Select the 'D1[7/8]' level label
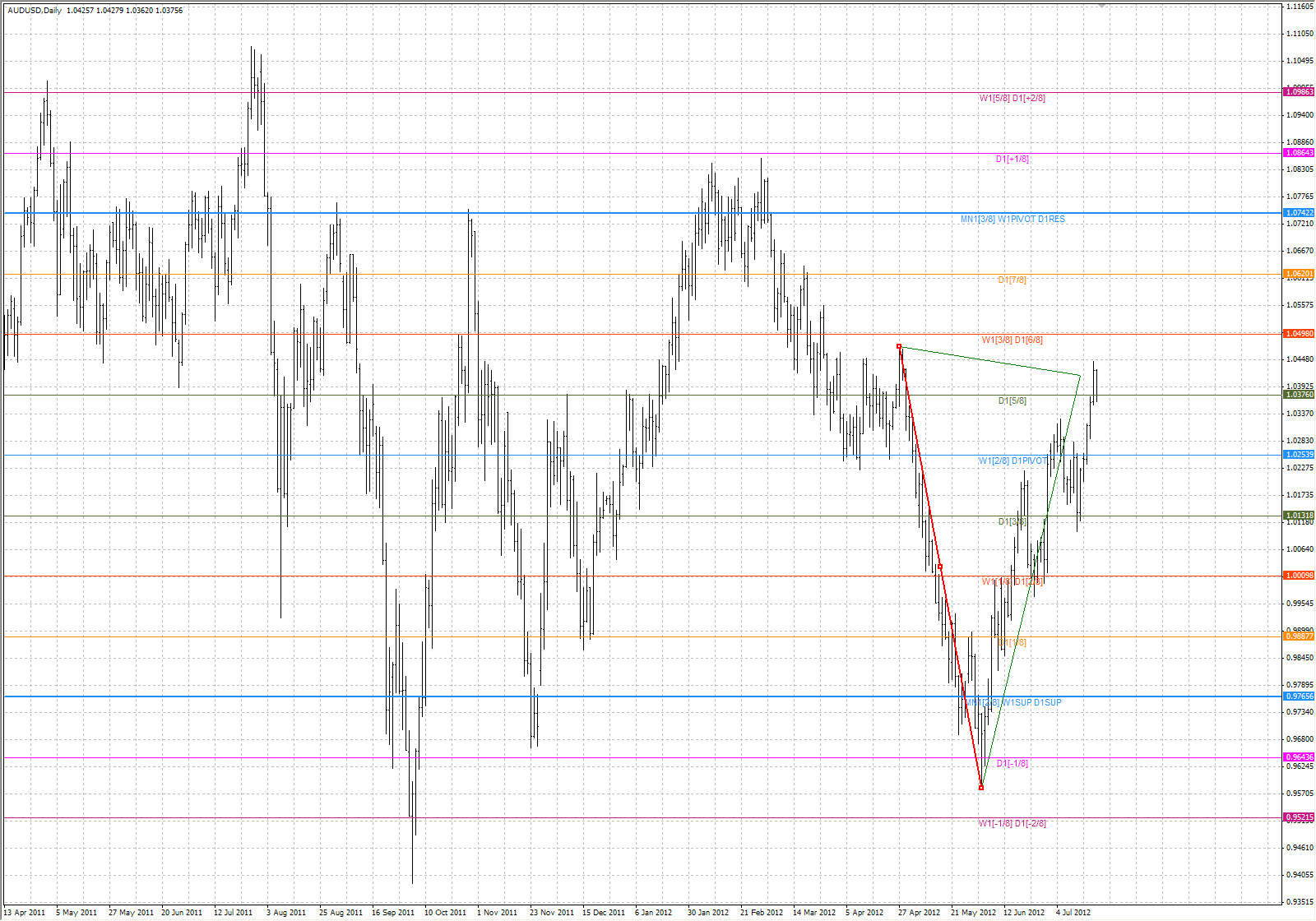Screen dimensions: 1316x921 click(1012, 280)
